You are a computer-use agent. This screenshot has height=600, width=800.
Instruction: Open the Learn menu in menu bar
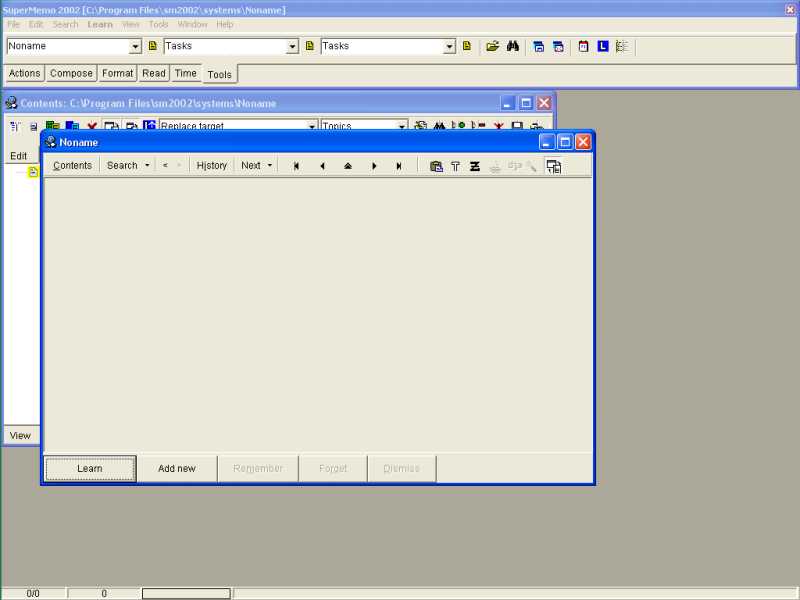[100, 24]
